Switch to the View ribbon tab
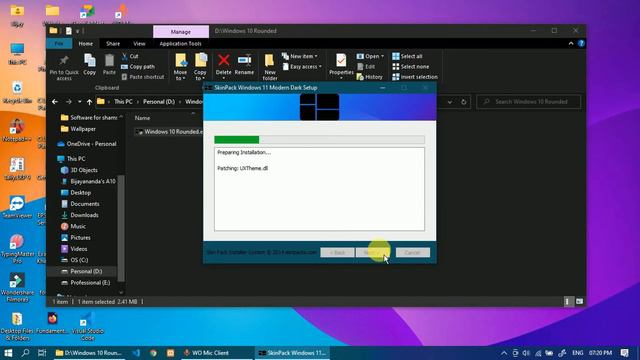640x360 pixels. click(139, 44)
